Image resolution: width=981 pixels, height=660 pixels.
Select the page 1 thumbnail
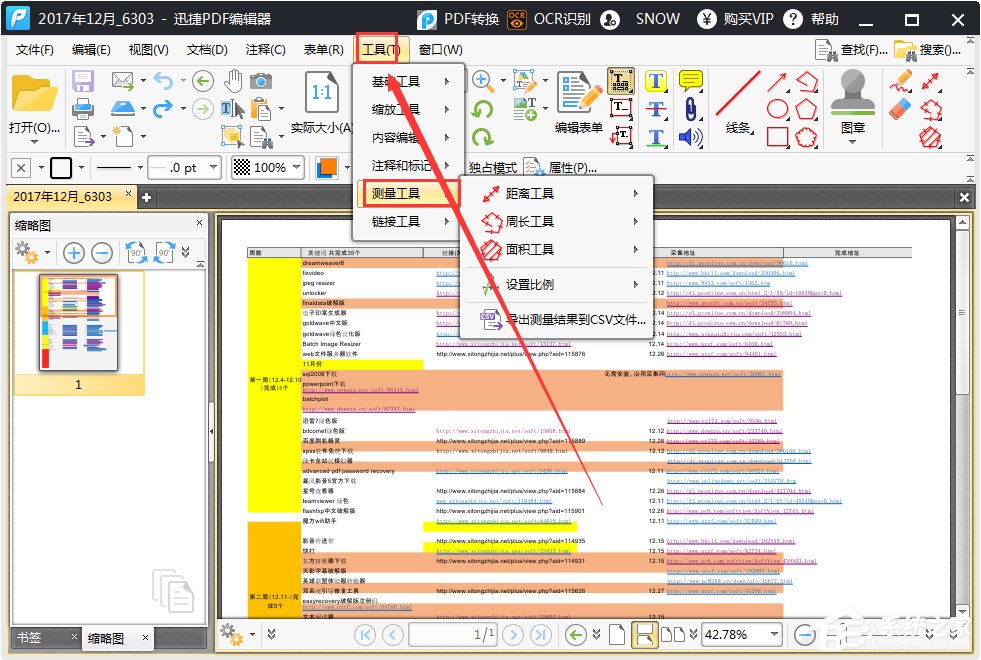coord(78,322)
